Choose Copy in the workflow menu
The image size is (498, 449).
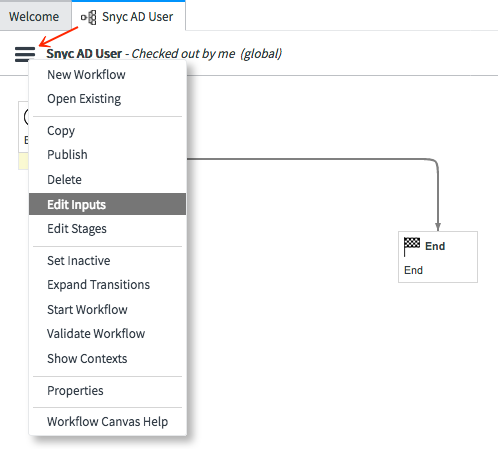107,131
